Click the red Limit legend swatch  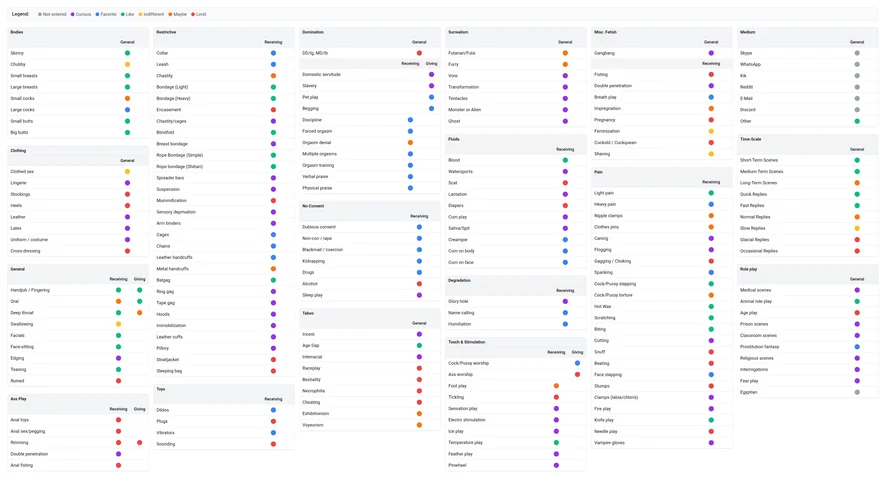pyautogui.click(x=193, y=14)
